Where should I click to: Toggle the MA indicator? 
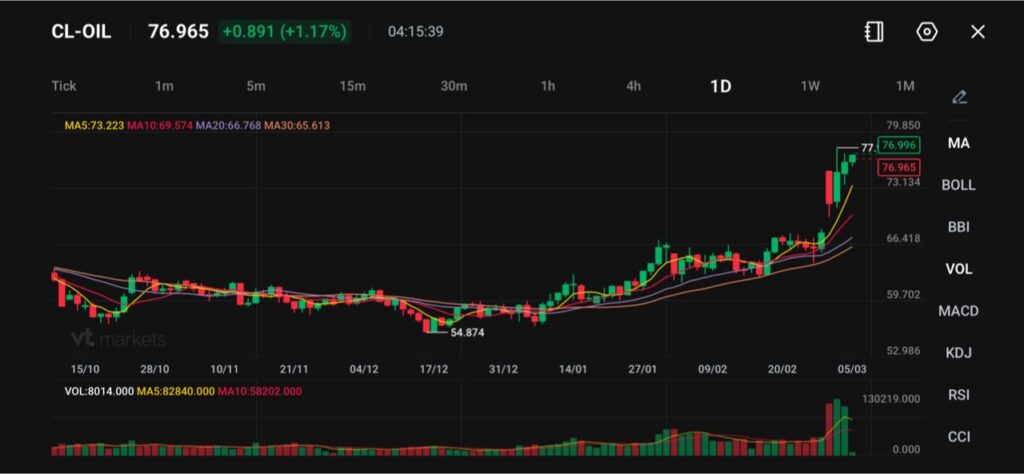(x=958, y=143)
